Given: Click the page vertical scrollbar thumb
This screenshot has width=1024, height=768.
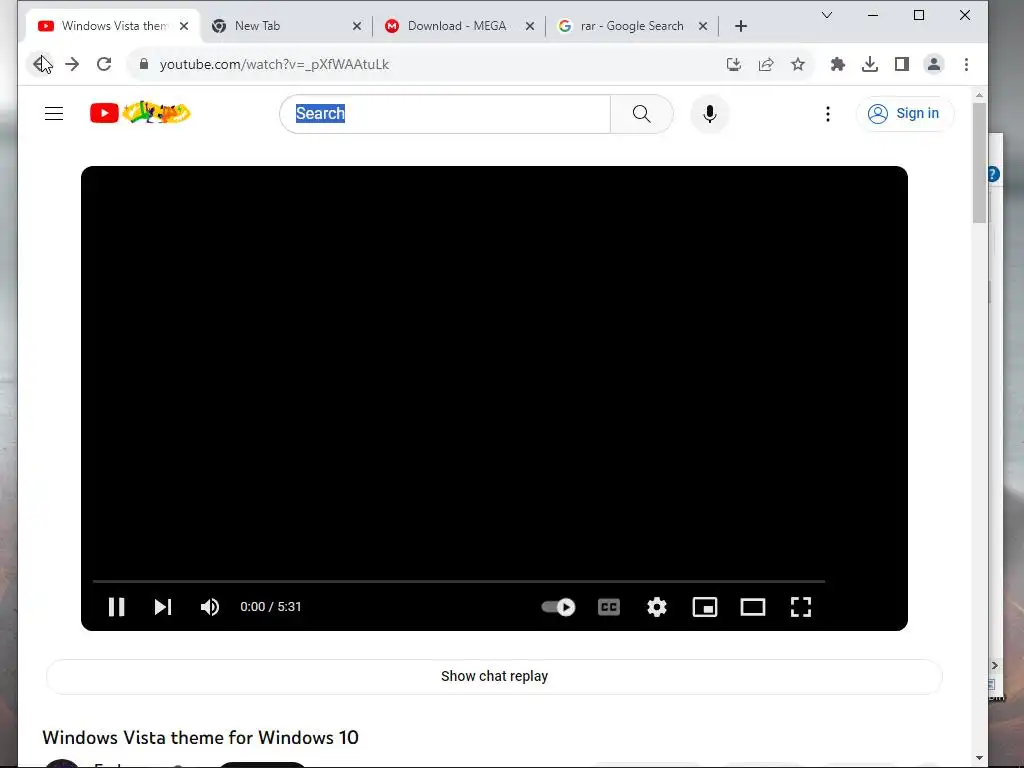Looking at the screenshot, I should coord(980,163).
